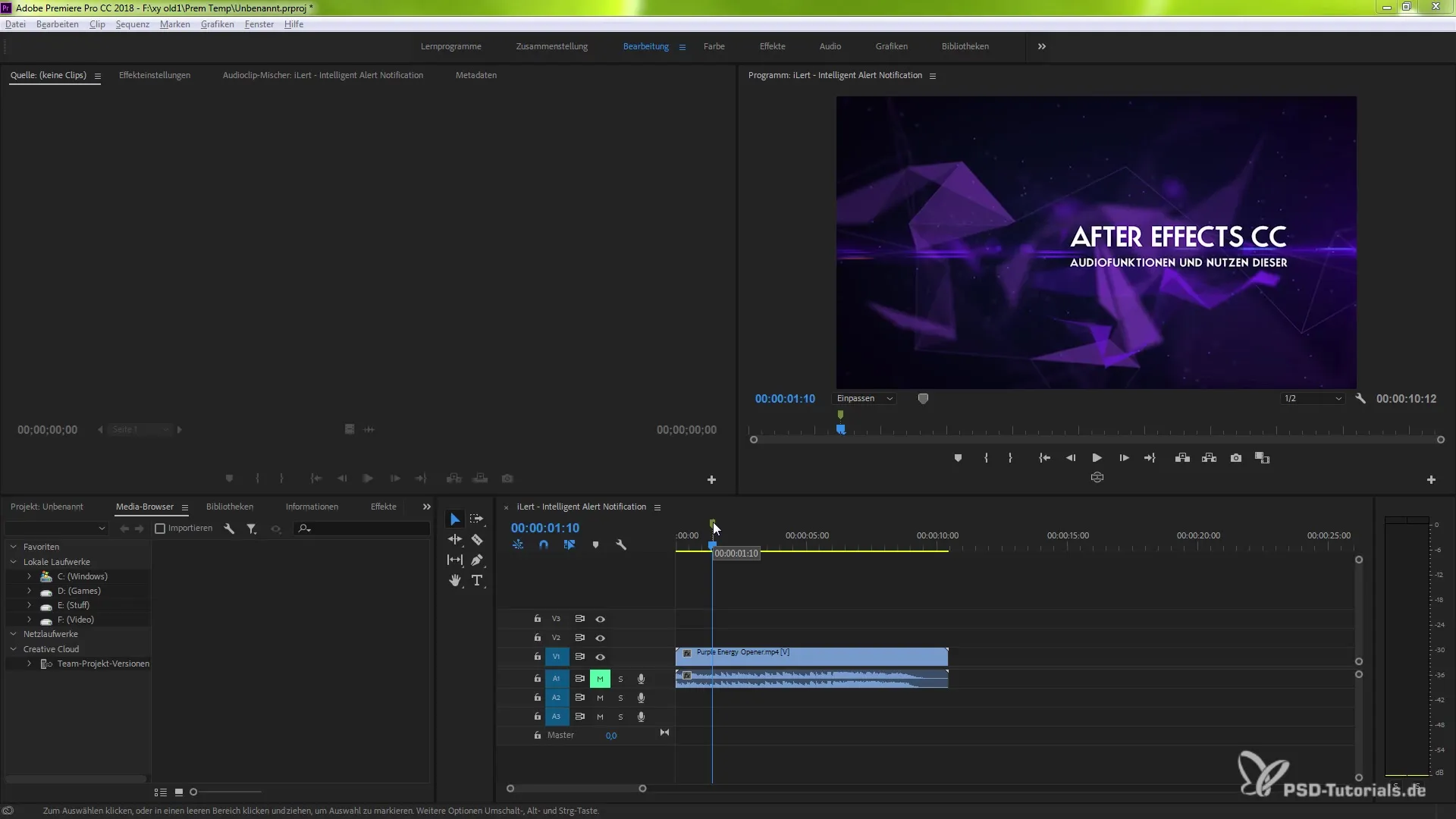
Task: Select the Hand tool
Action: click(455, 580)
